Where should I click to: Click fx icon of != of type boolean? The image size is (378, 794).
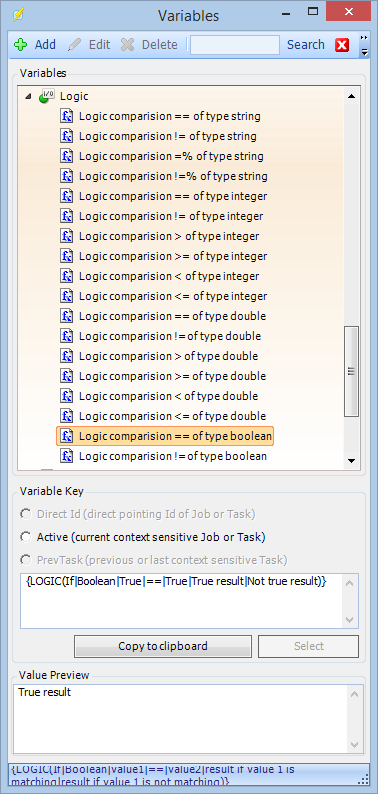[67, 456]
